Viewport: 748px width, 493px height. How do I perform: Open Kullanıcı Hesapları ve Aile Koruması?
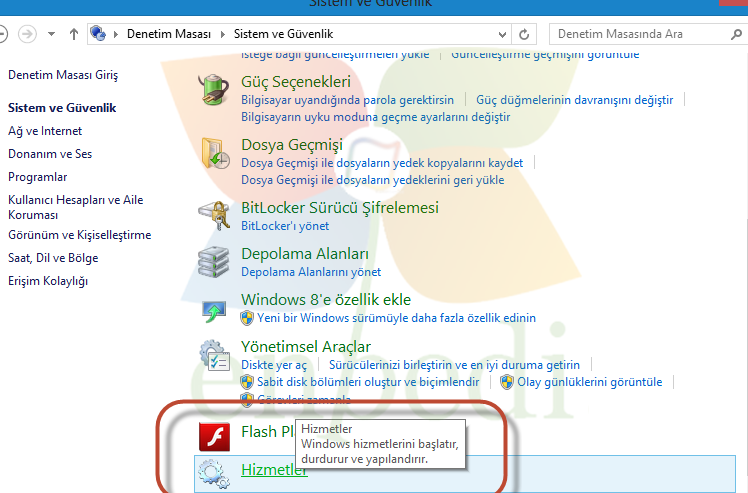point(75,207)
